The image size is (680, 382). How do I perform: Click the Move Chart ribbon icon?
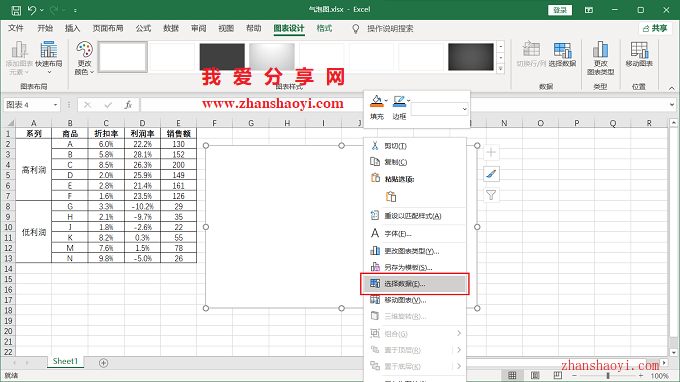[639, 55]
